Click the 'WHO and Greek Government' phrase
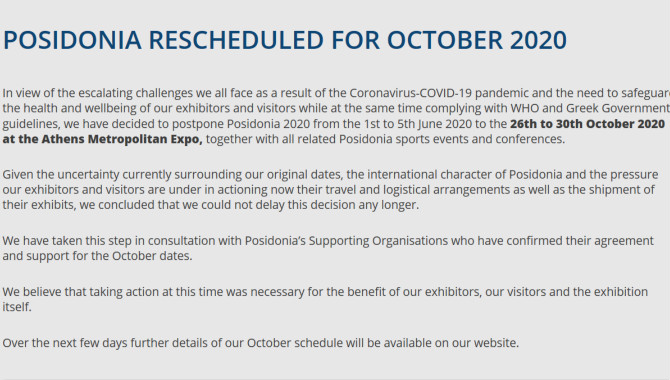 [590, 109]
